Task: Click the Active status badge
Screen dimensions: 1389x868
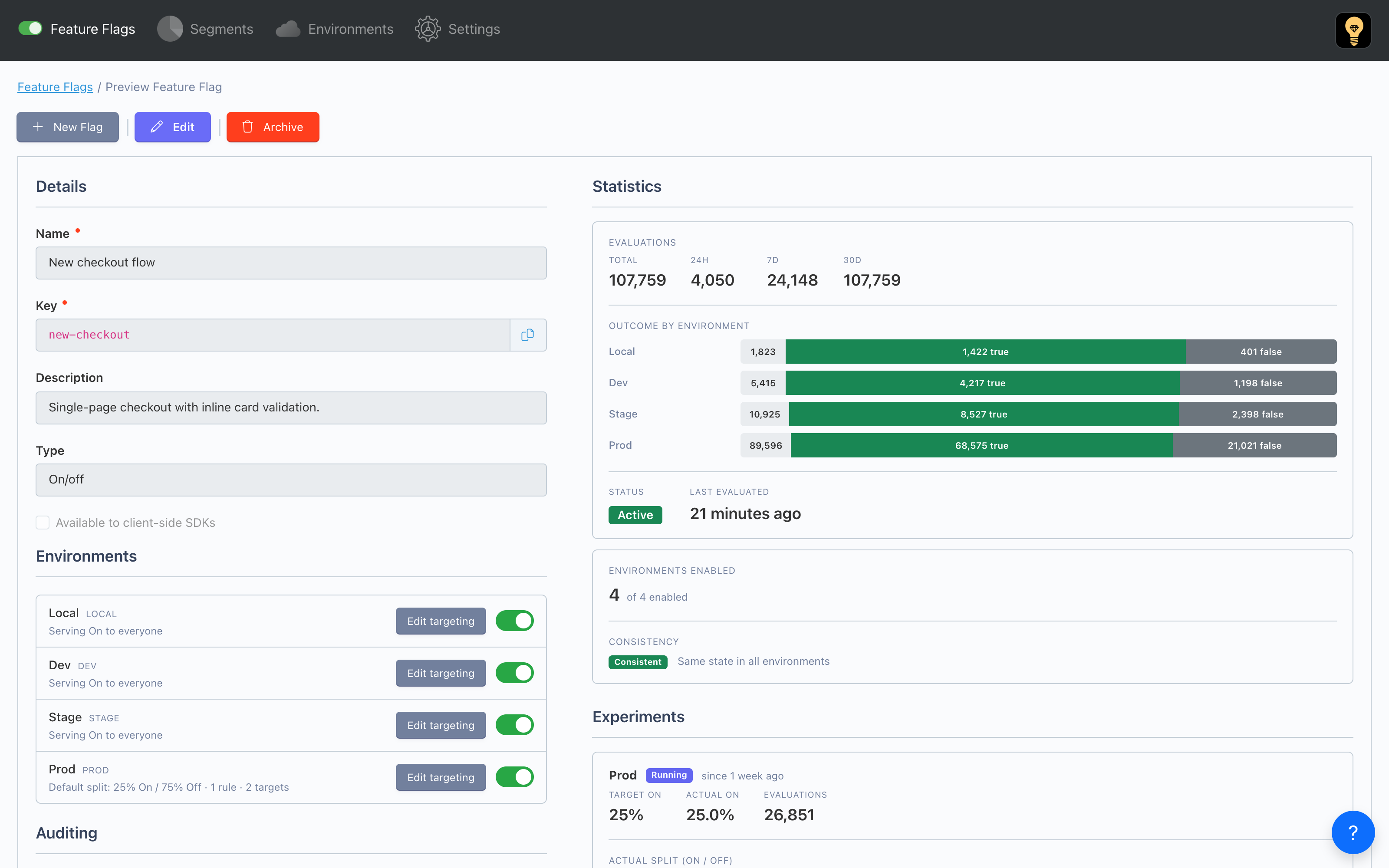Action: (x=635, y=515)
